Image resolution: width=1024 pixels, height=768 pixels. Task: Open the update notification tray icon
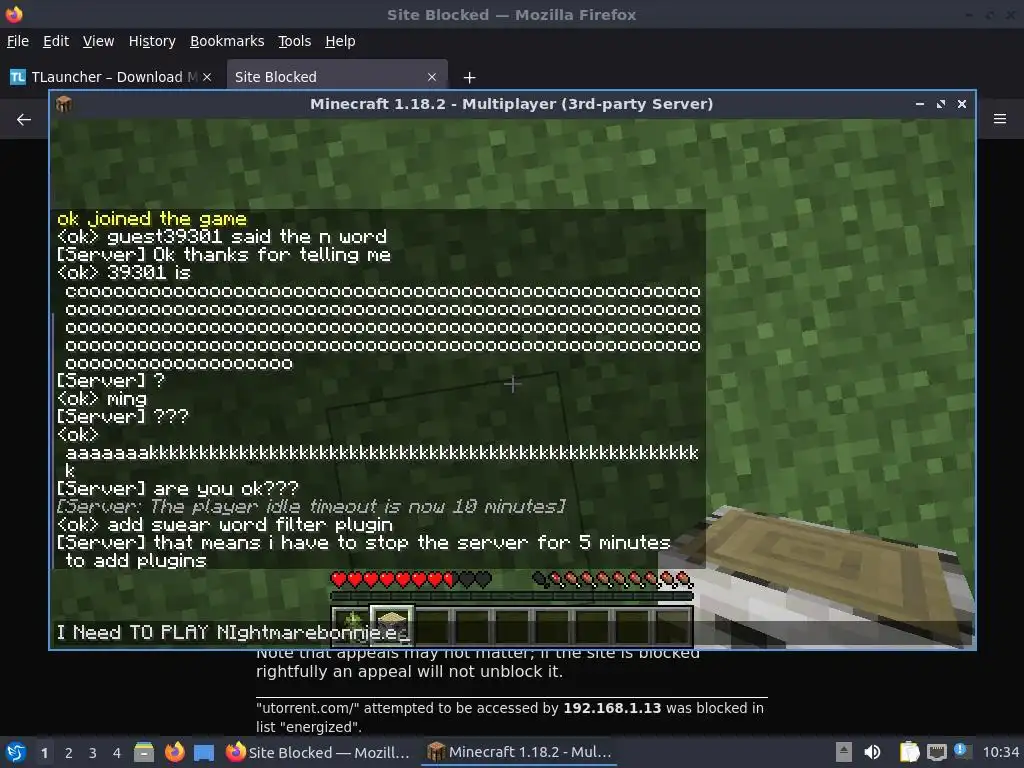[x=962, y=751]
